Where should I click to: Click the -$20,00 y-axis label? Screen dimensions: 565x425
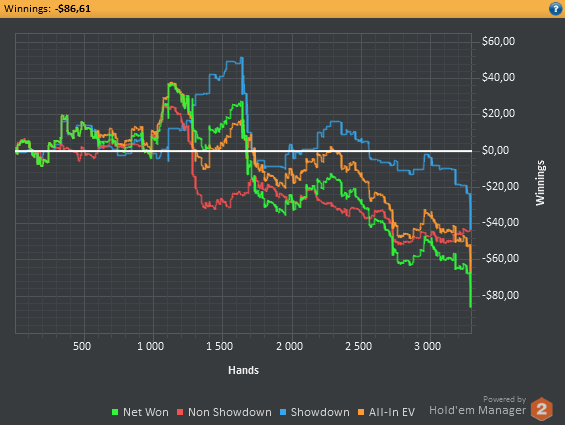tap(501, 186)
